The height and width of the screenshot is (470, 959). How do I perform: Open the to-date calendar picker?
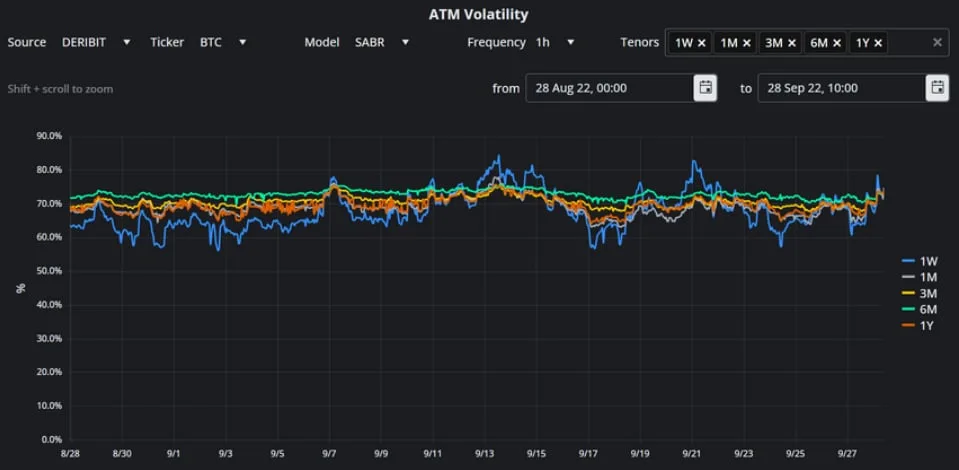[x=937, y=88]
